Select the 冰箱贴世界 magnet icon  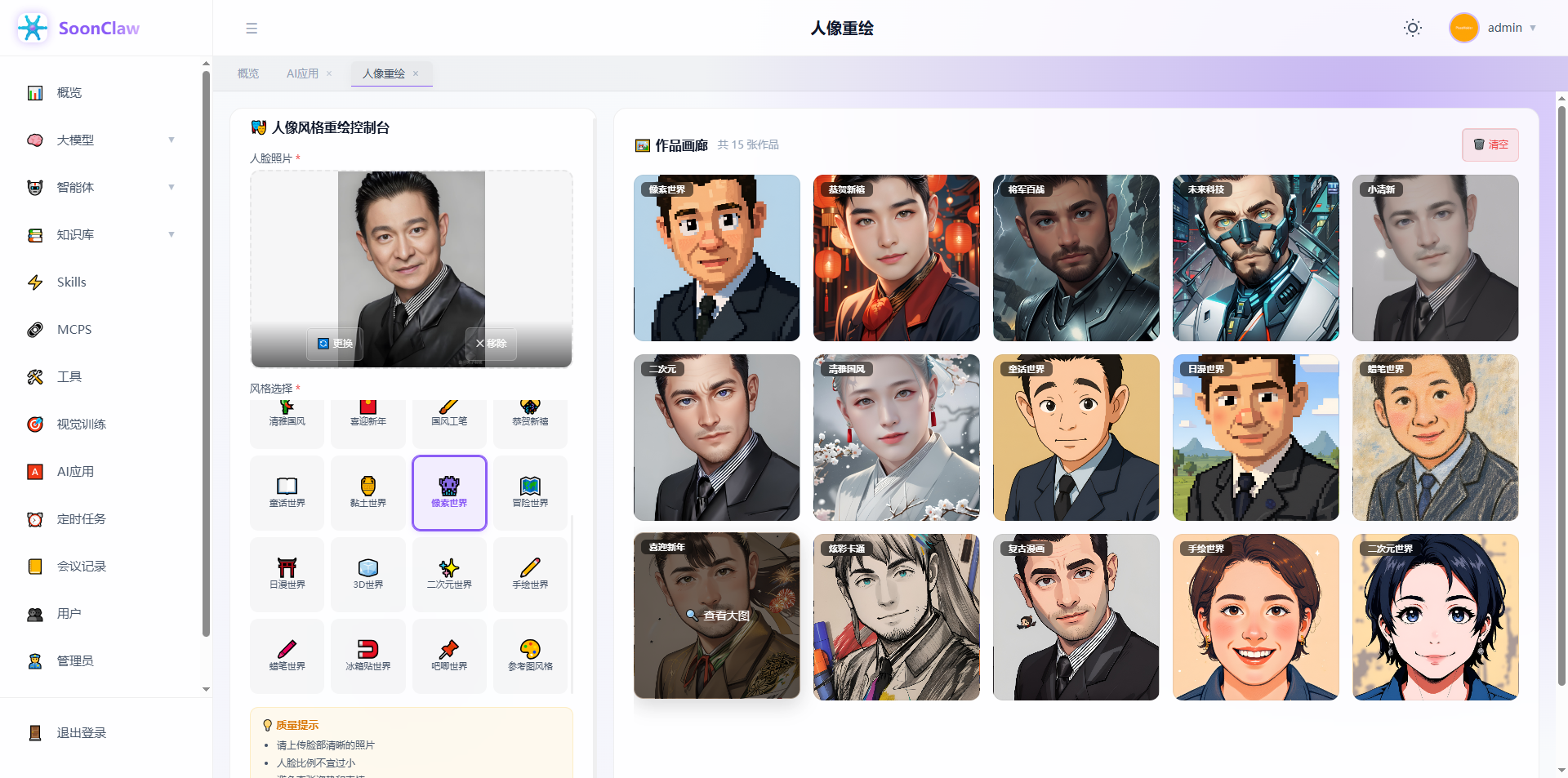368,649
